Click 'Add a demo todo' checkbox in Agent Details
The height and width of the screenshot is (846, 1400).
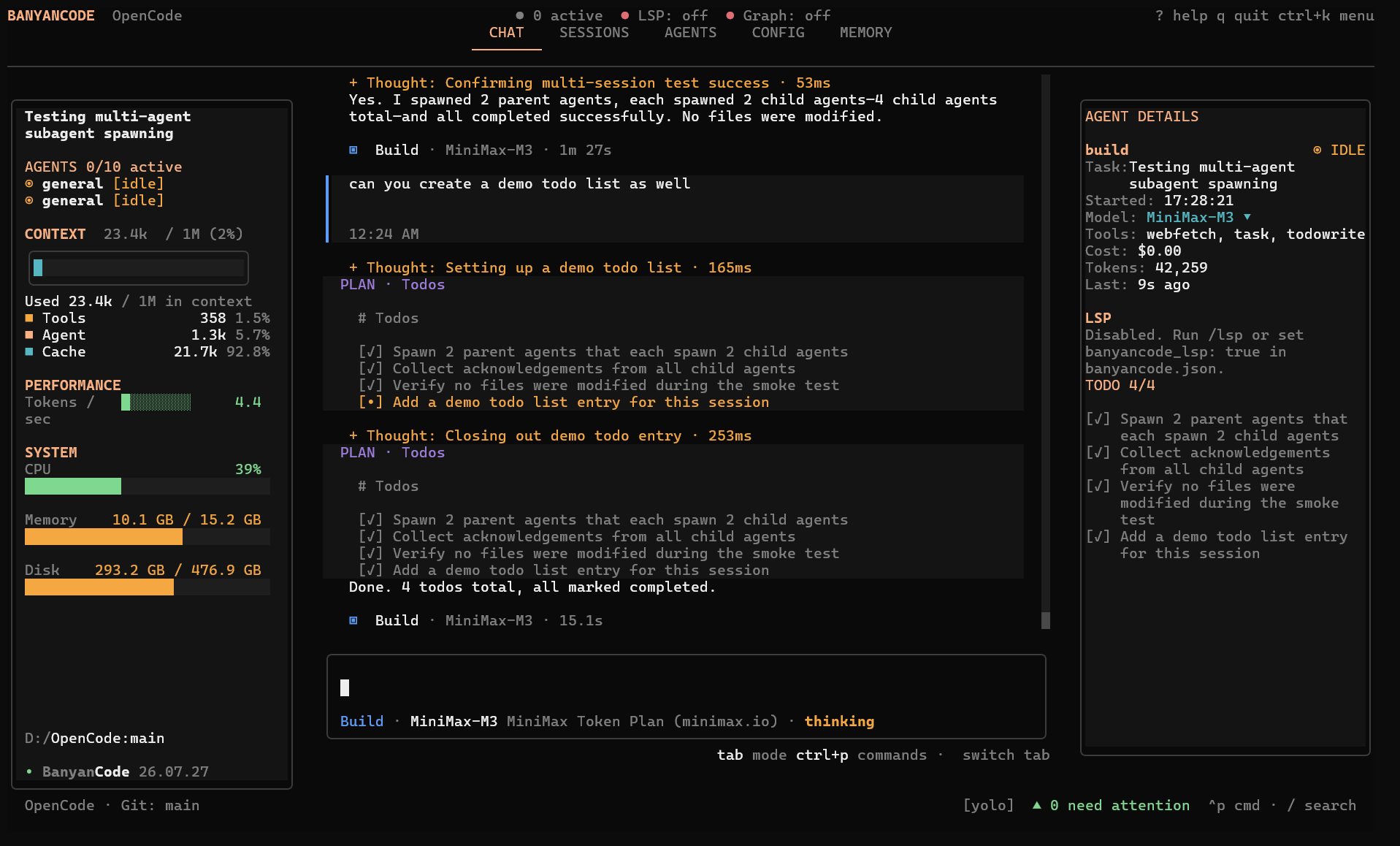point(1098,536)
